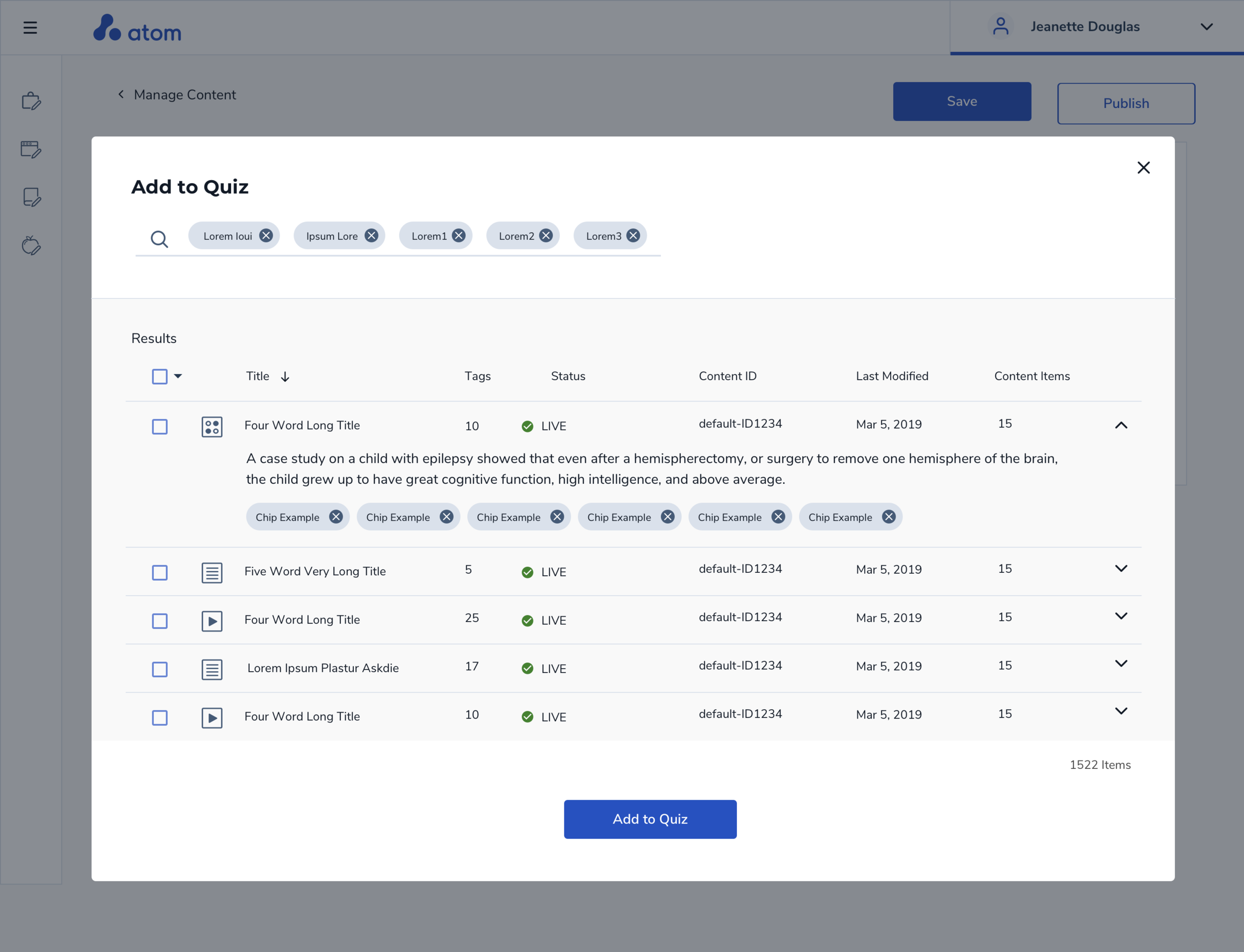Viewport: 1244px width, 952px height.
Task: Remove the last Chip Example tag
Action: [x=889, y=517]
